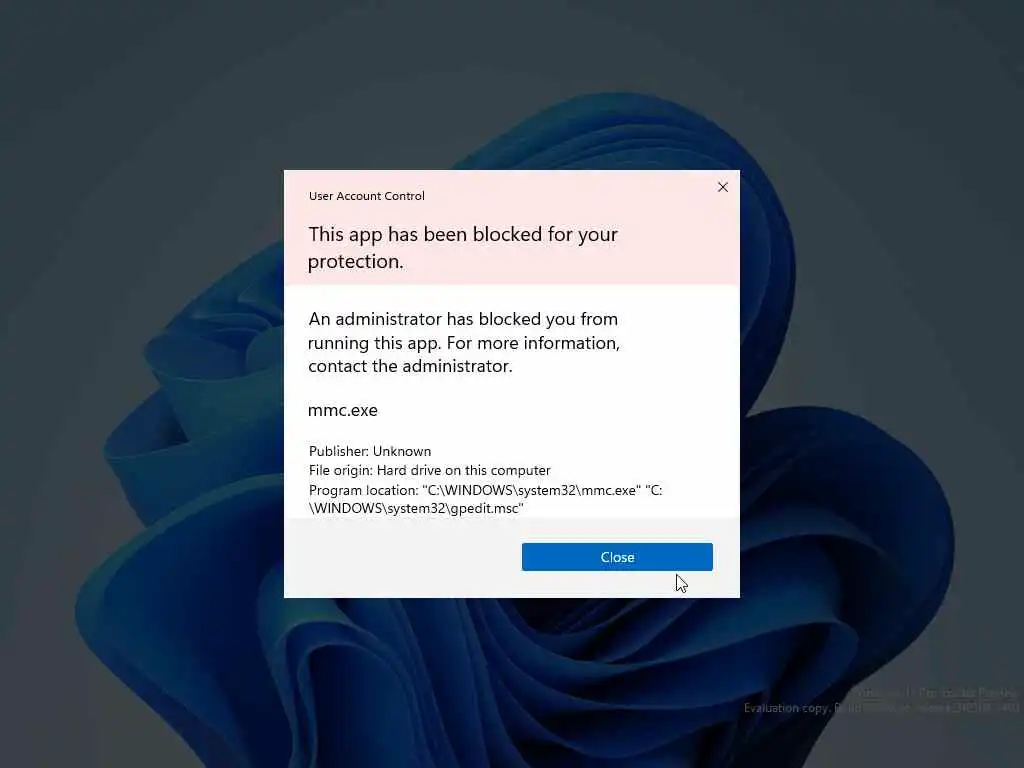The height and width of the screenshot is (768, 1024).
Task: Click the word "protection." in the heading
Action: pyautogui.click(x=355, y=262)
